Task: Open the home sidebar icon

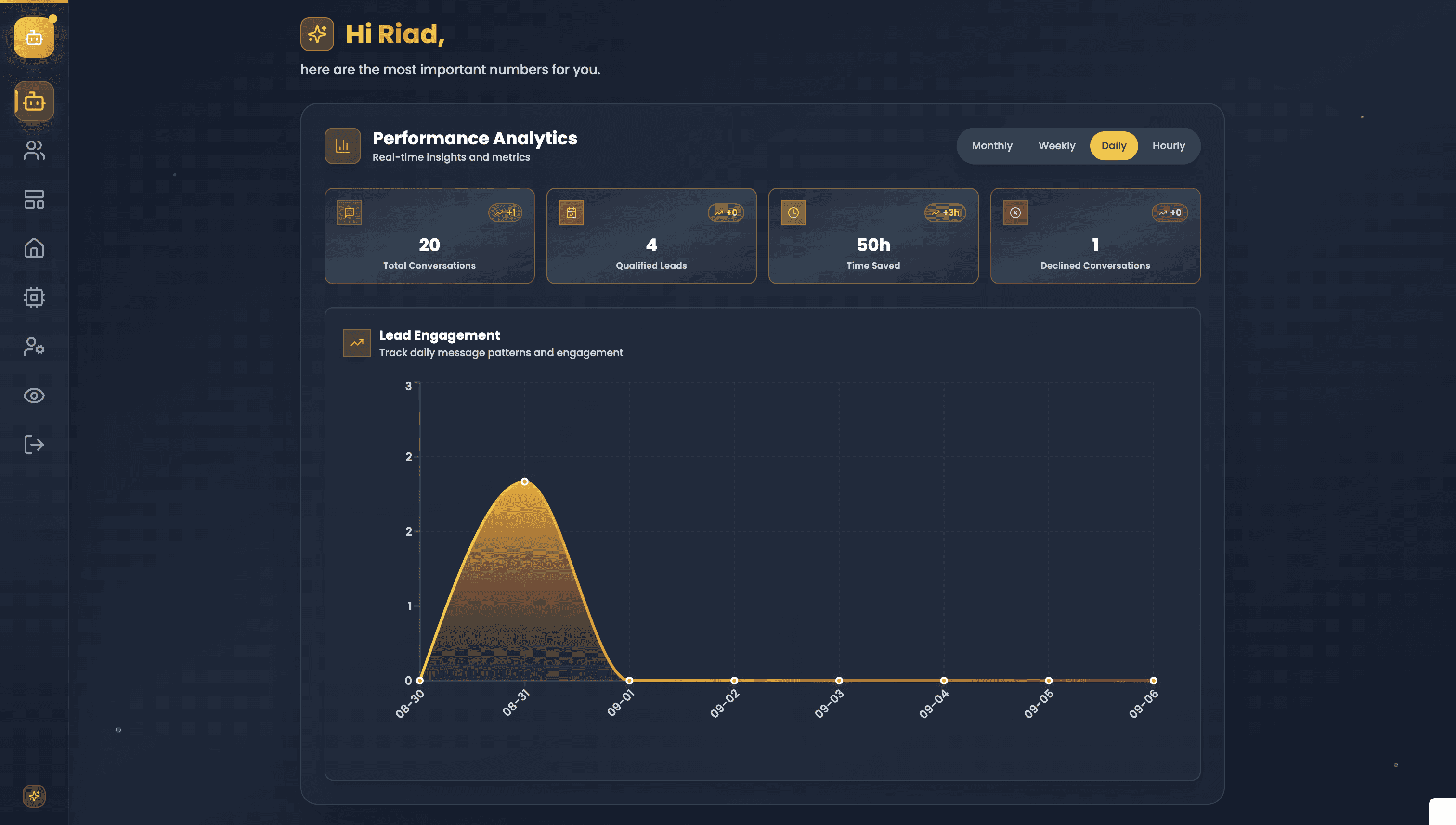Action: click(x=34, y=248)
